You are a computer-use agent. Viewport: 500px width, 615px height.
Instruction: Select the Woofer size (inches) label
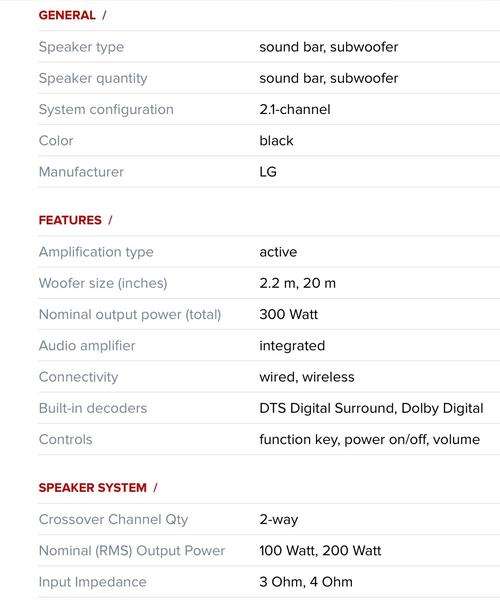point(103,283)
